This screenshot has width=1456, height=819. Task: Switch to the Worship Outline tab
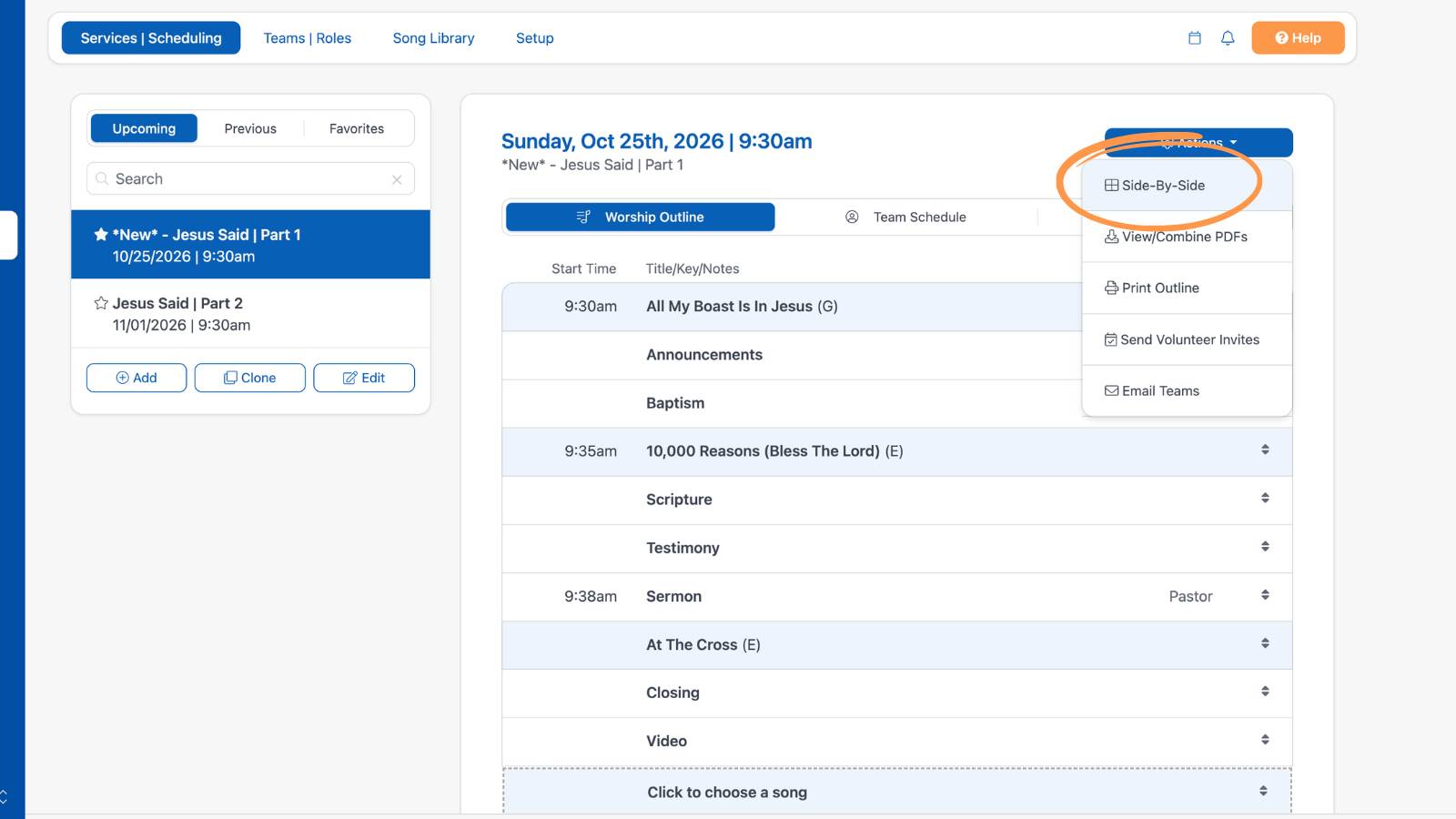(641, 217)
